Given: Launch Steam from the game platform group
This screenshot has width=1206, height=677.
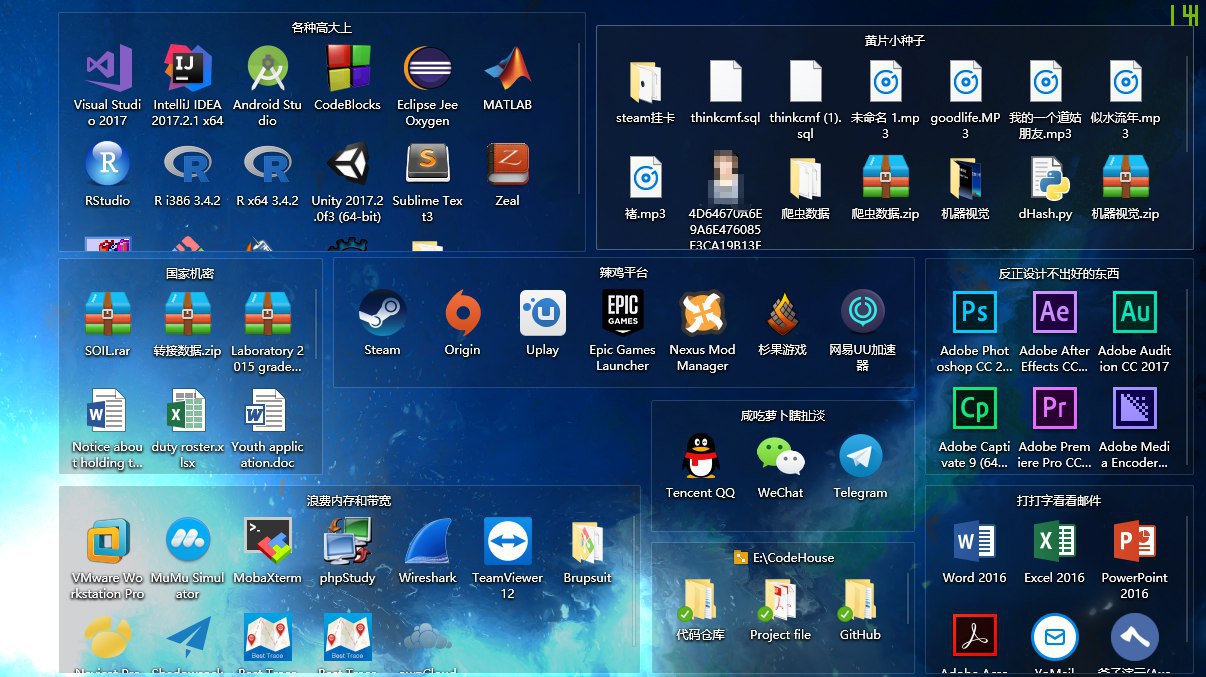Looking at the screenshot, I should tap(382, 314).
